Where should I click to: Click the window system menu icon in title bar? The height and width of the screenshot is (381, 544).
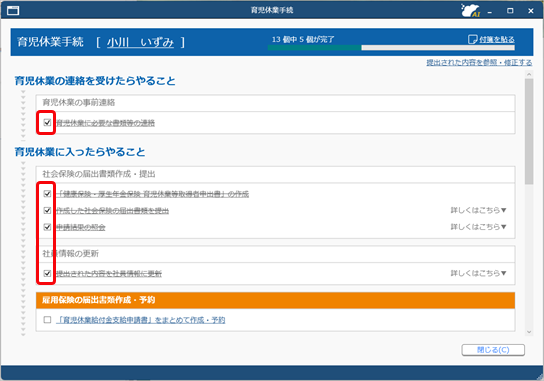tap(13, 11)
